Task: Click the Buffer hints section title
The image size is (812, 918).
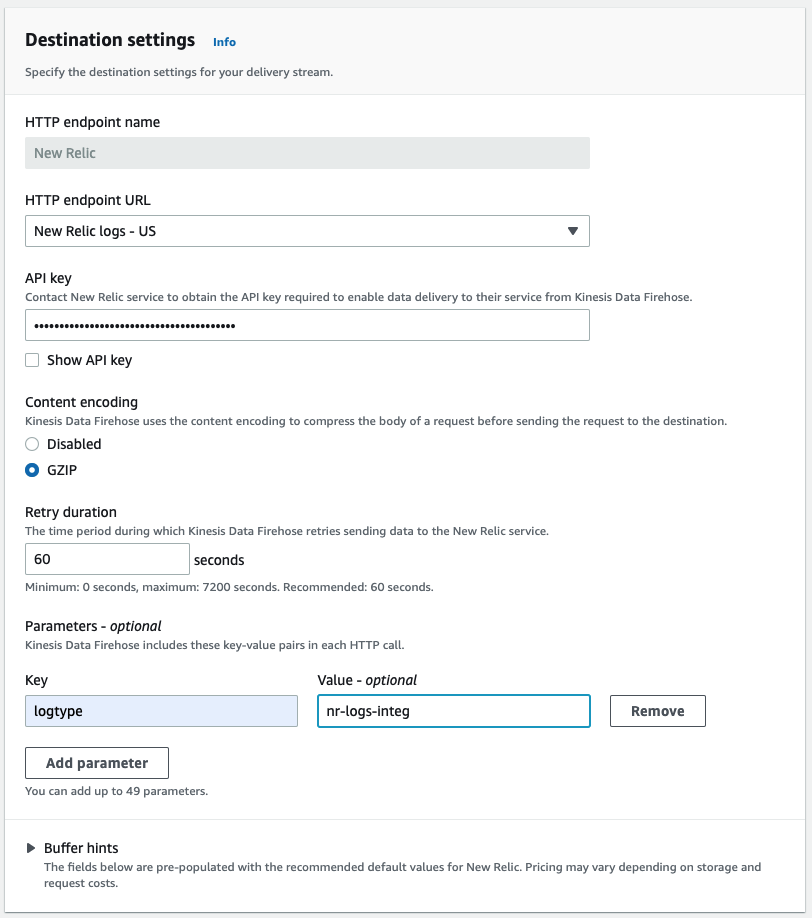Action: 81,848
